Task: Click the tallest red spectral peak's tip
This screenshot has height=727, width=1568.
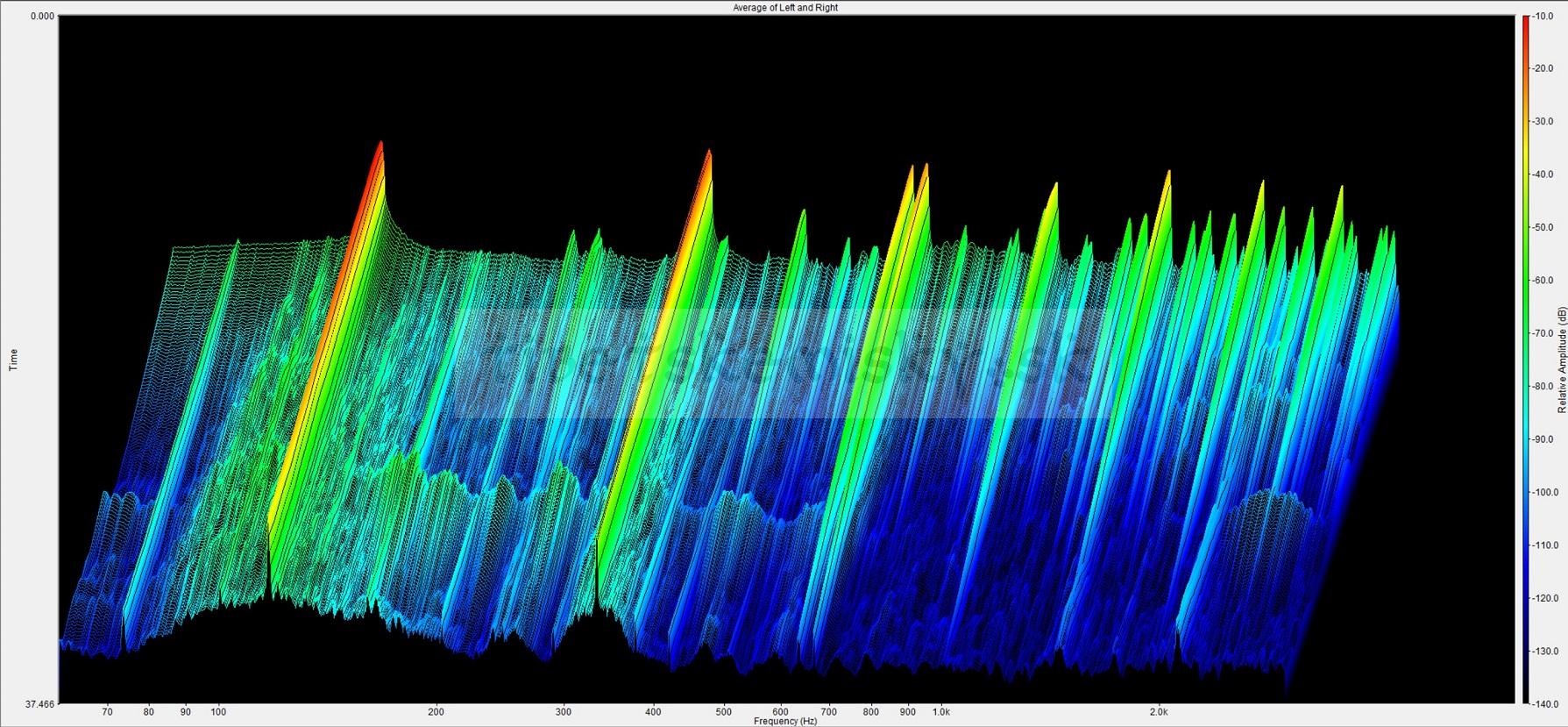Action: 380,143
